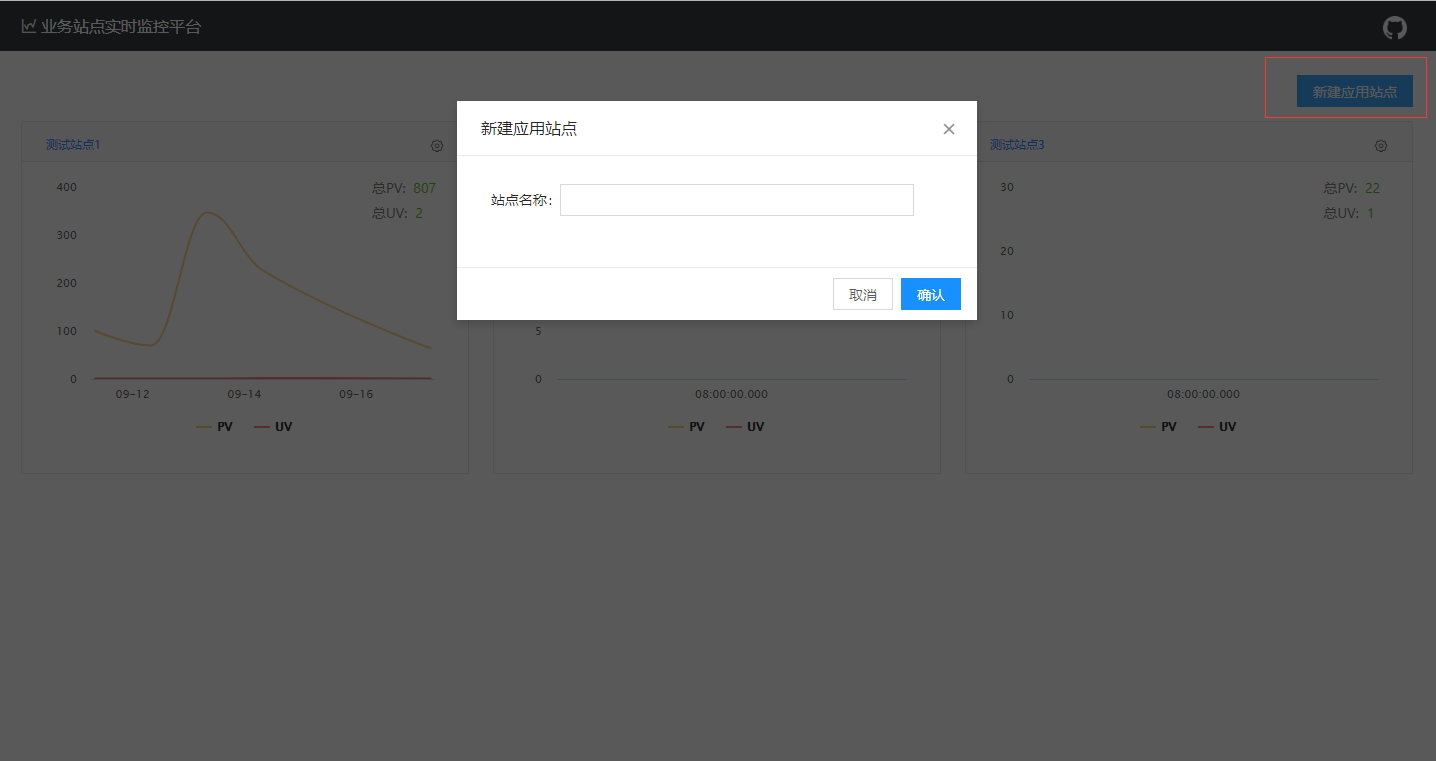Toggle UV legend in 测试站点3 chart
Viewport: 1436px width, 761px height.
click(1217, 427)
